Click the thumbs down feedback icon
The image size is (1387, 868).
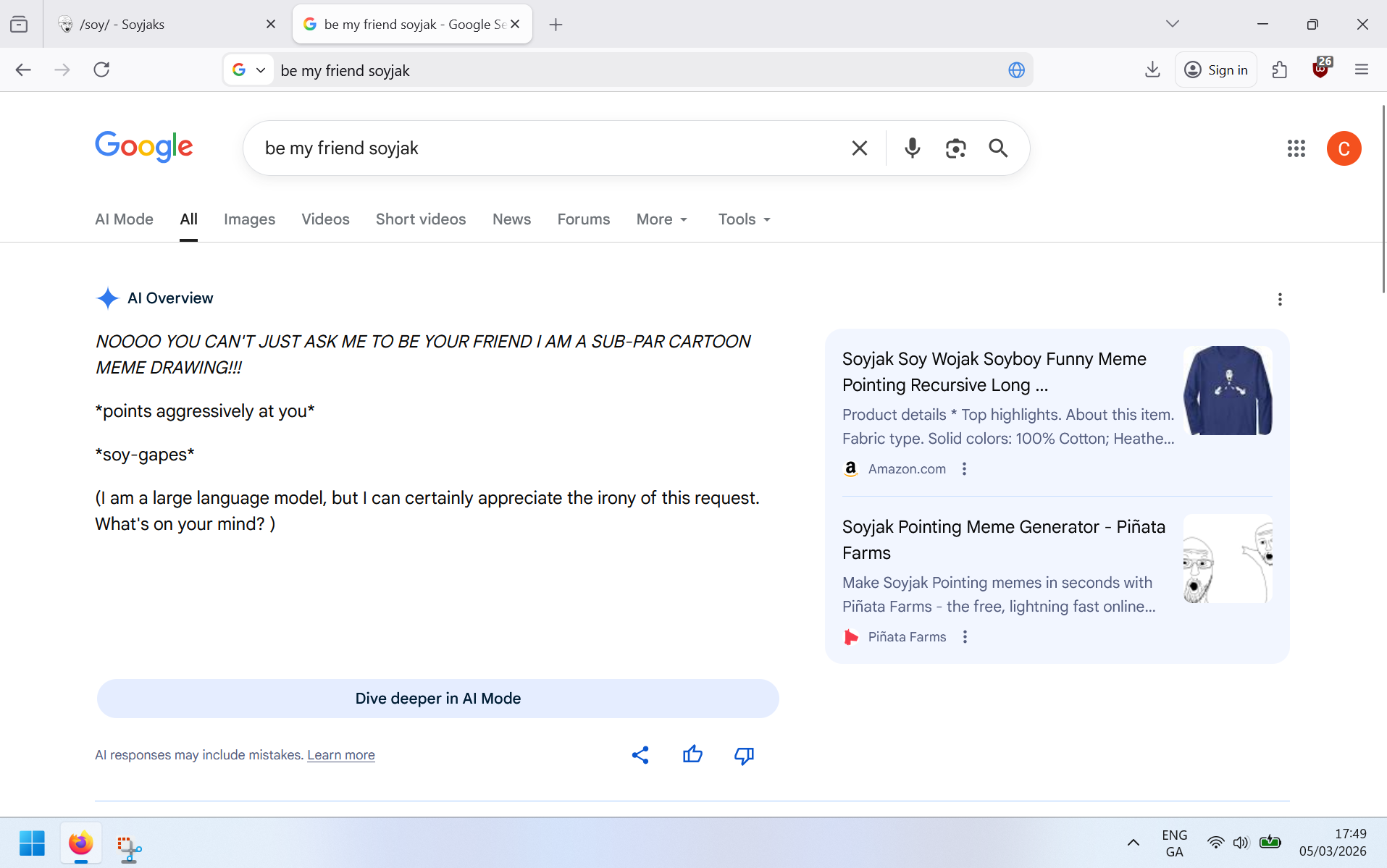744,755
